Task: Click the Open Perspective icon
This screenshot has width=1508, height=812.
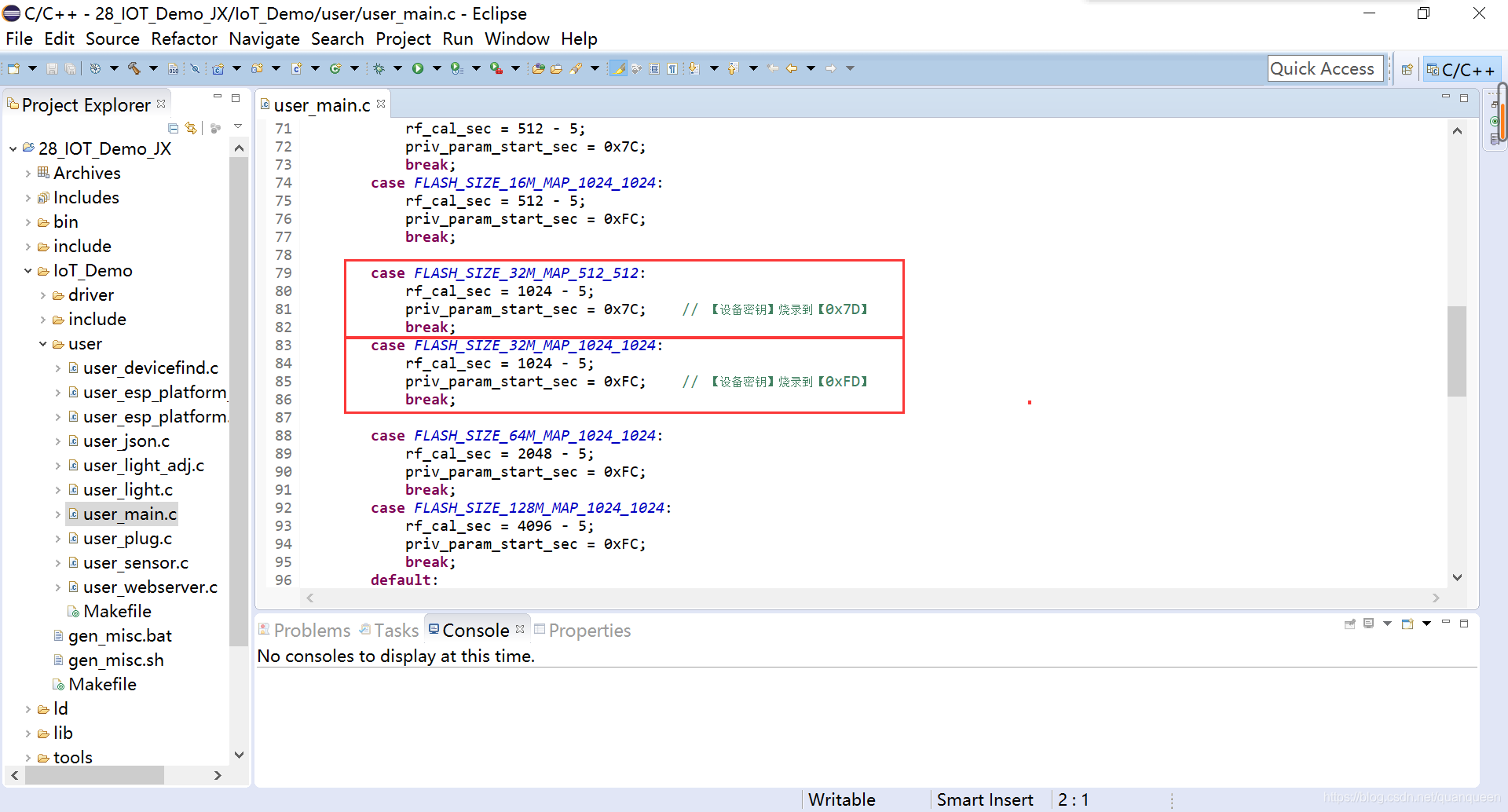Action: point(1407,70)
